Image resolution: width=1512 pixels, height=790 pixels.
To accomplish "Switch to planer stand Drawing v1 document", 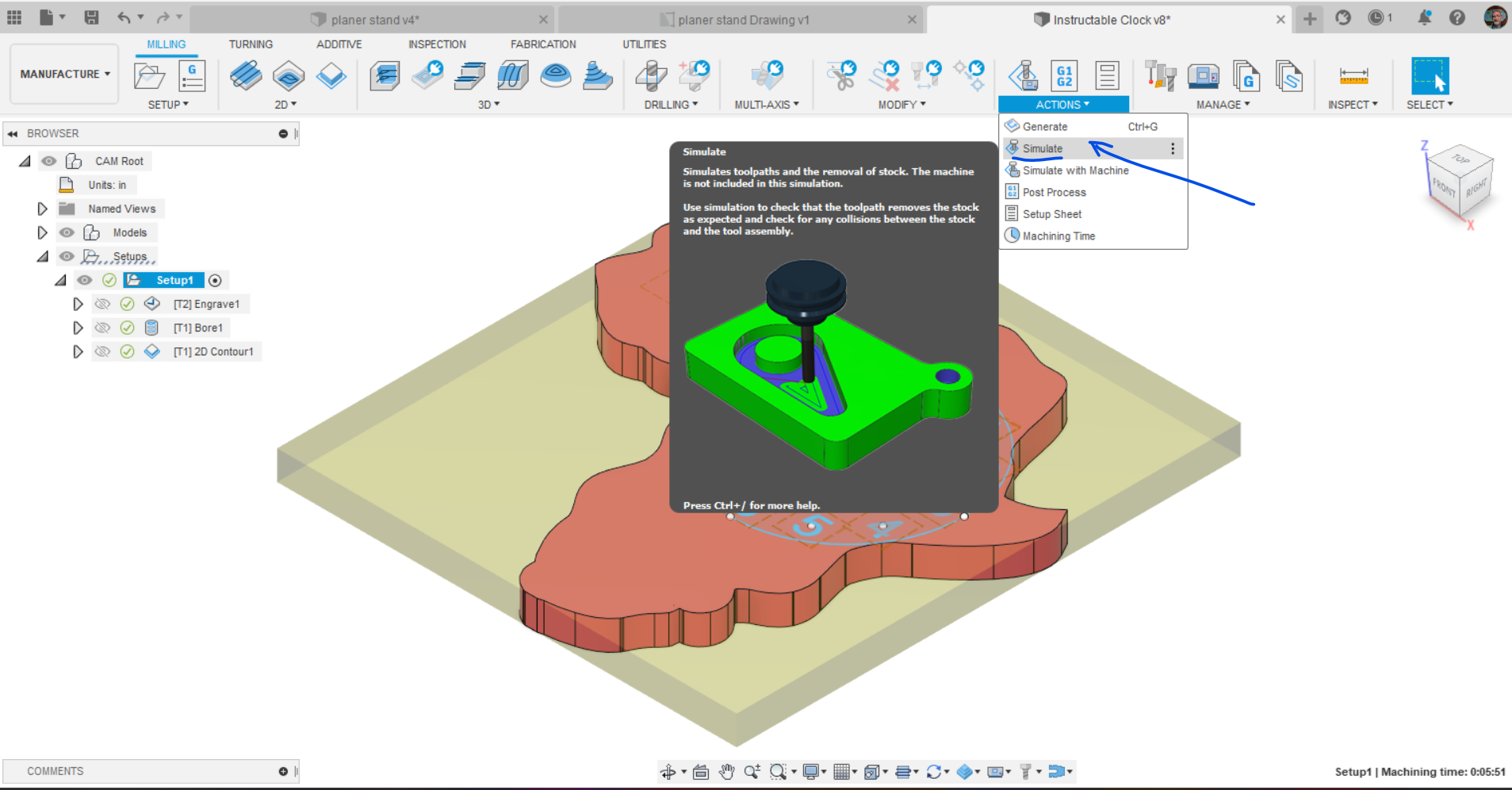I will pos(741,20).
